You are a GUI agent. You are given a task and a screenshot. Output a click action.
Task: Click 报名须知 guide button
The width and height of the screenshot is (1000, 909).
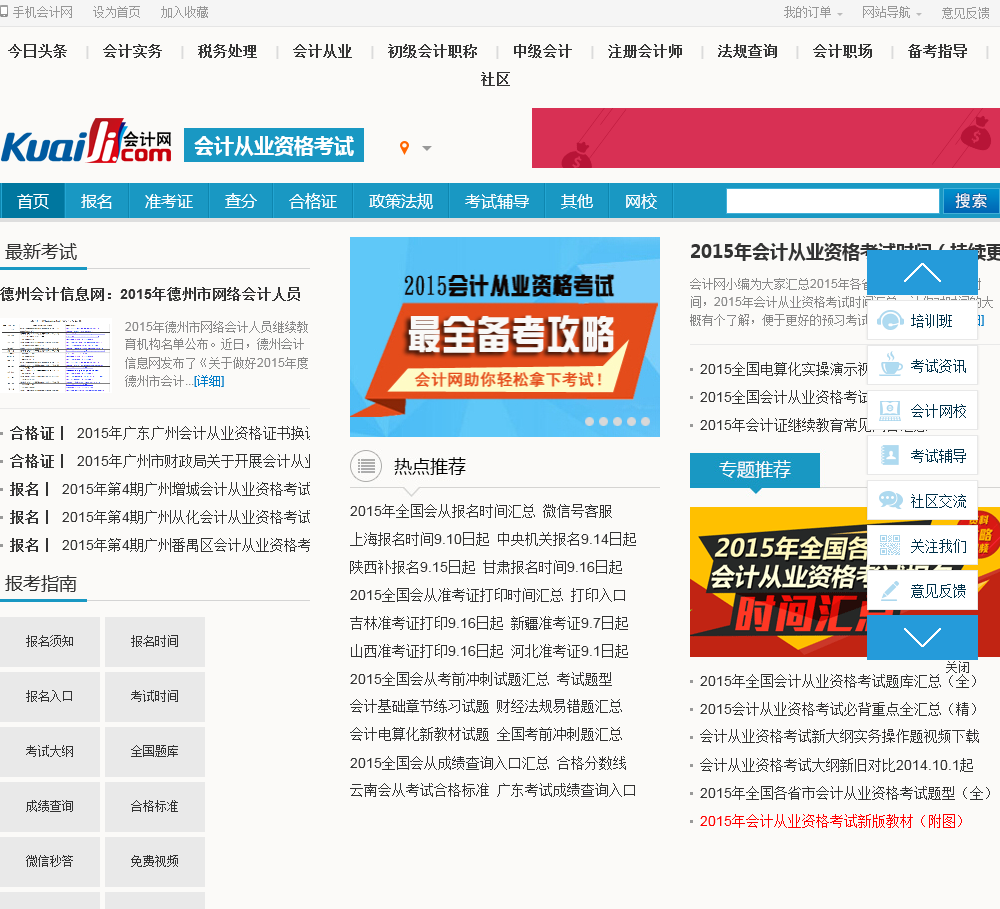click(50, 641)
